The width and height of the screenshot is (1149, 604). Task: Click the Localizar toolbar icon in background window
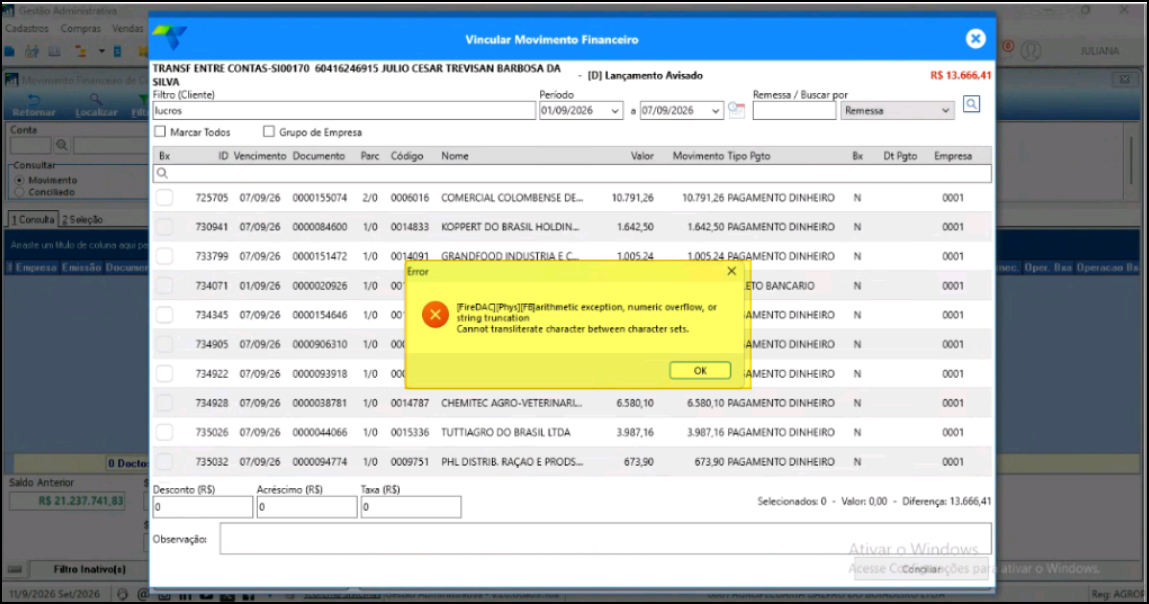click(x=96, y=106)
